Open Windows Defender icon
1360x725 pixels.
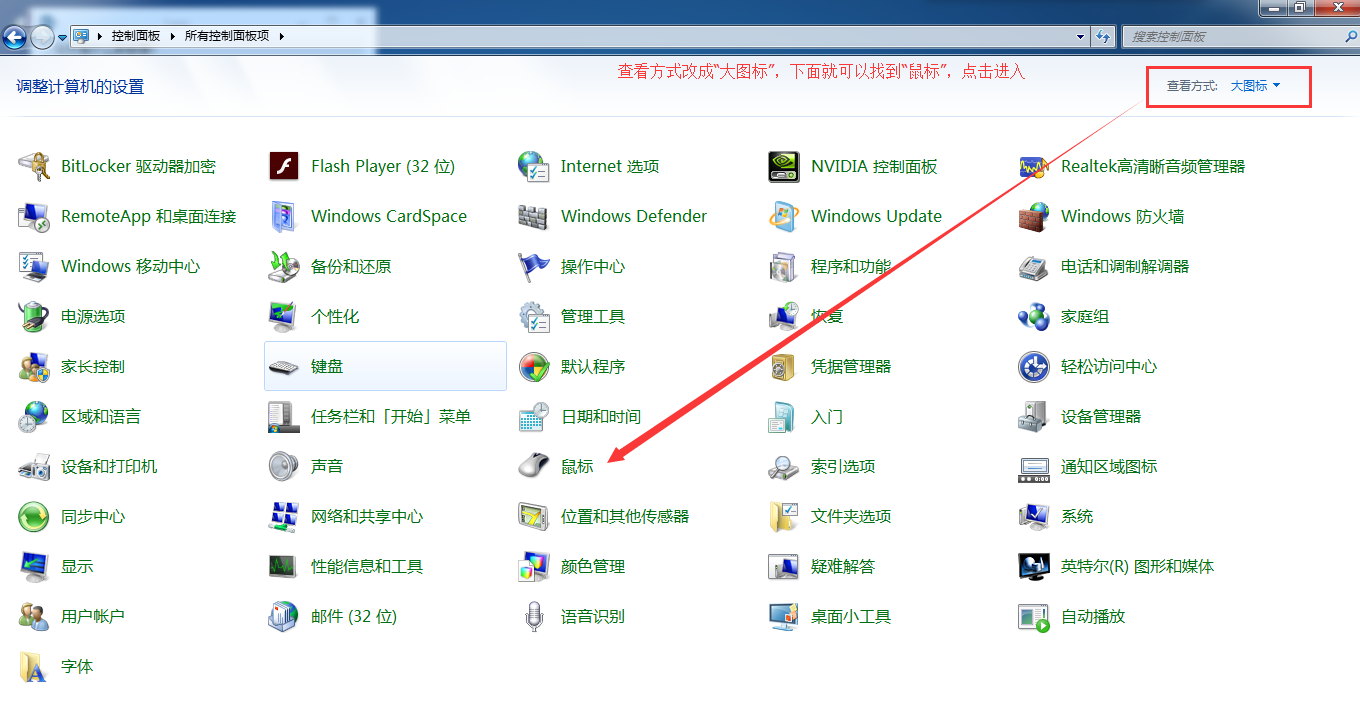[534, 216]
